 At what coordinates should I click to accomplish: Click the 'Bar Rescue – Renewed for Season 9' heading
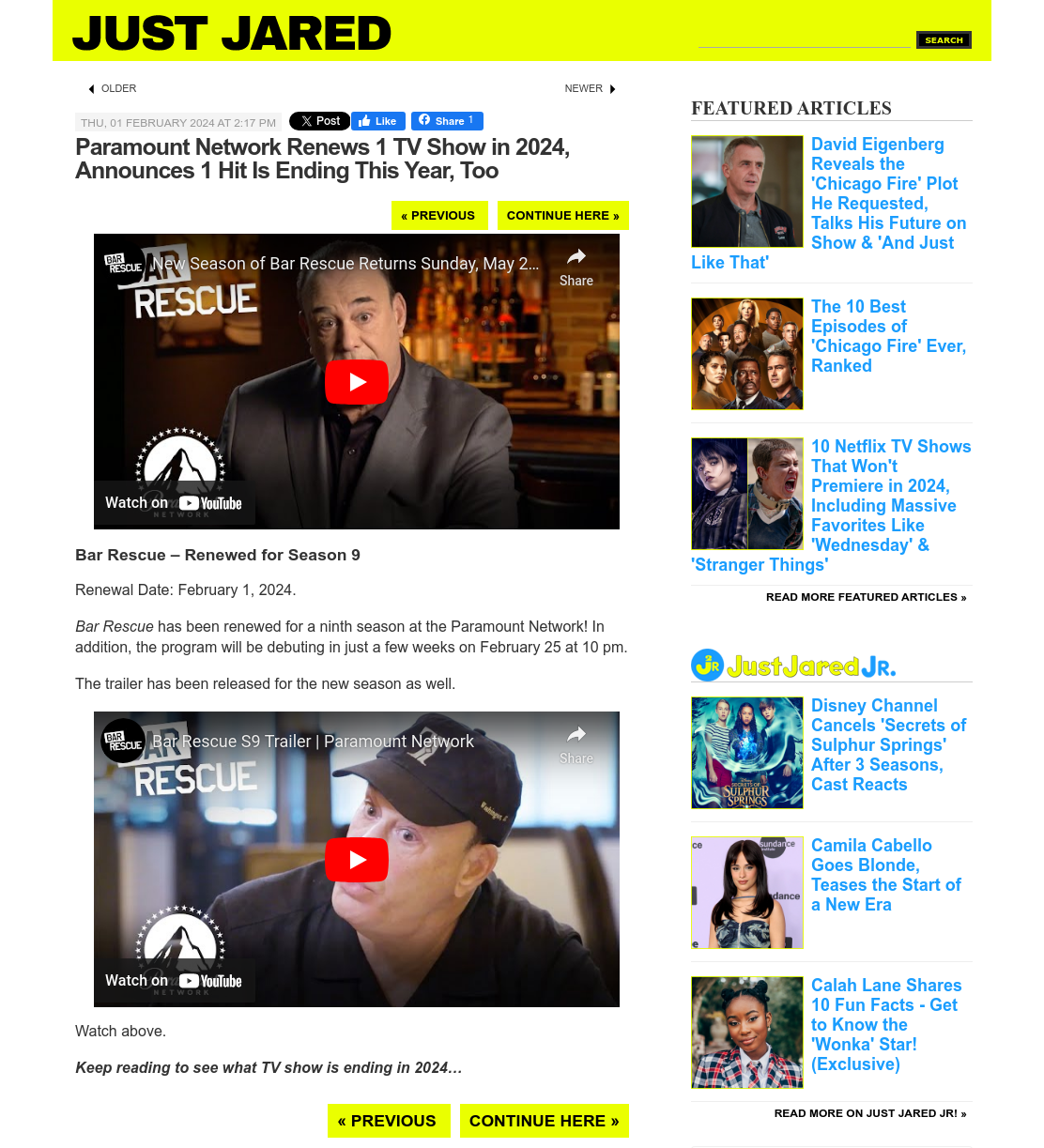[x=218, y=555]
